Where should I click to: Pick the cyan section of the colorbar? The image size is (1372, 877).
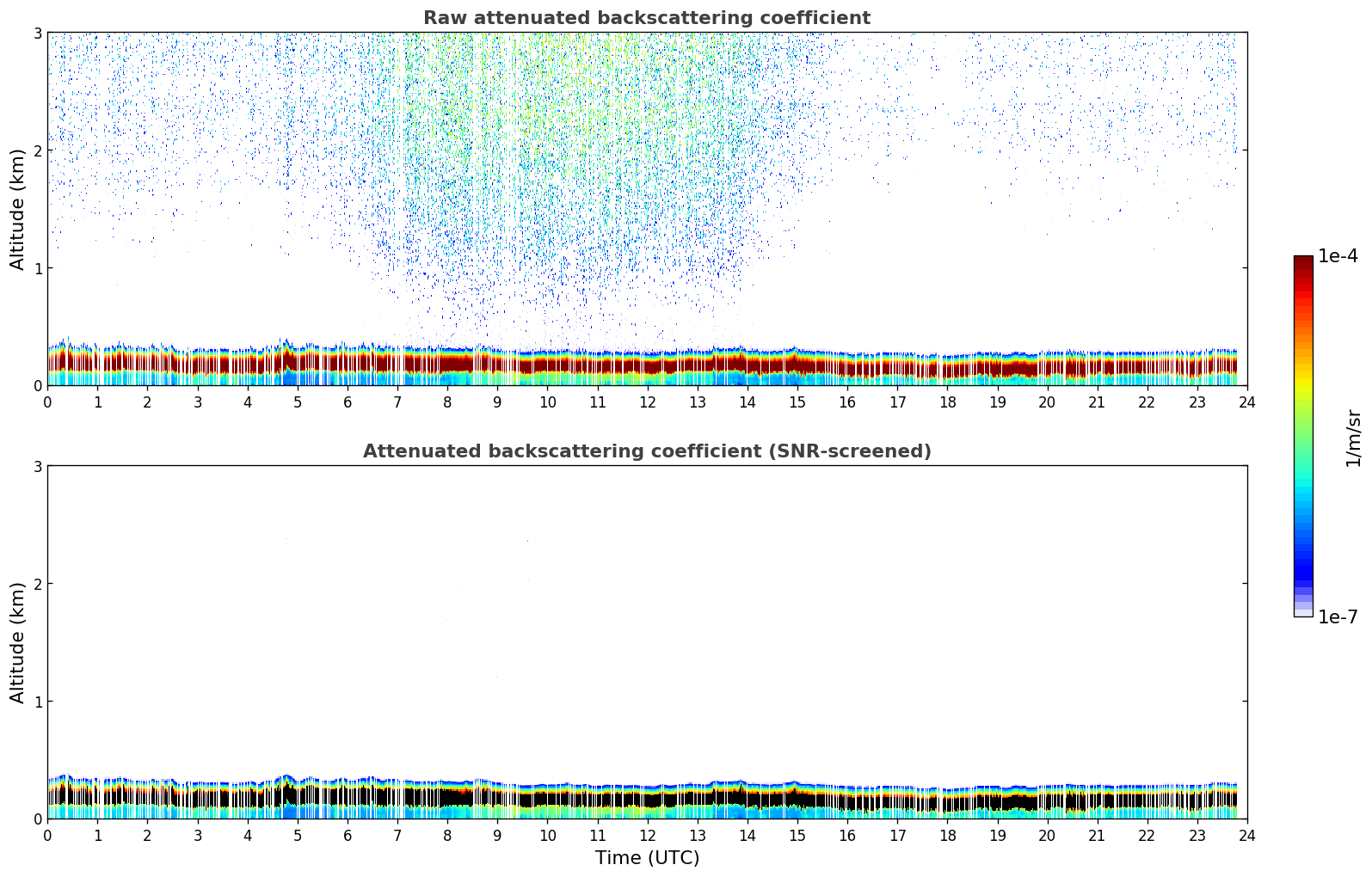[x=1303, y=486]
